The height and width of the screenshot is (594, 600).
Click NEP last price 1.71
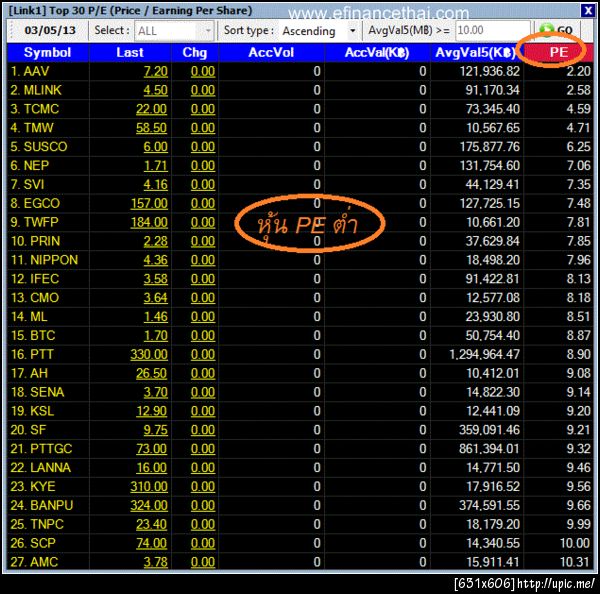click(156, 165)
